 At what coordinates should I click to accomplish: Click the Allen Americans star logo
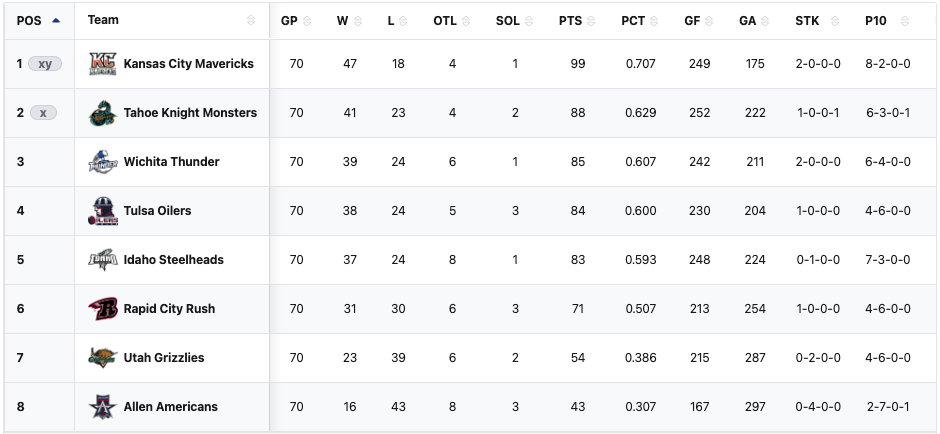pyautogui.click(x=103, y=407)
